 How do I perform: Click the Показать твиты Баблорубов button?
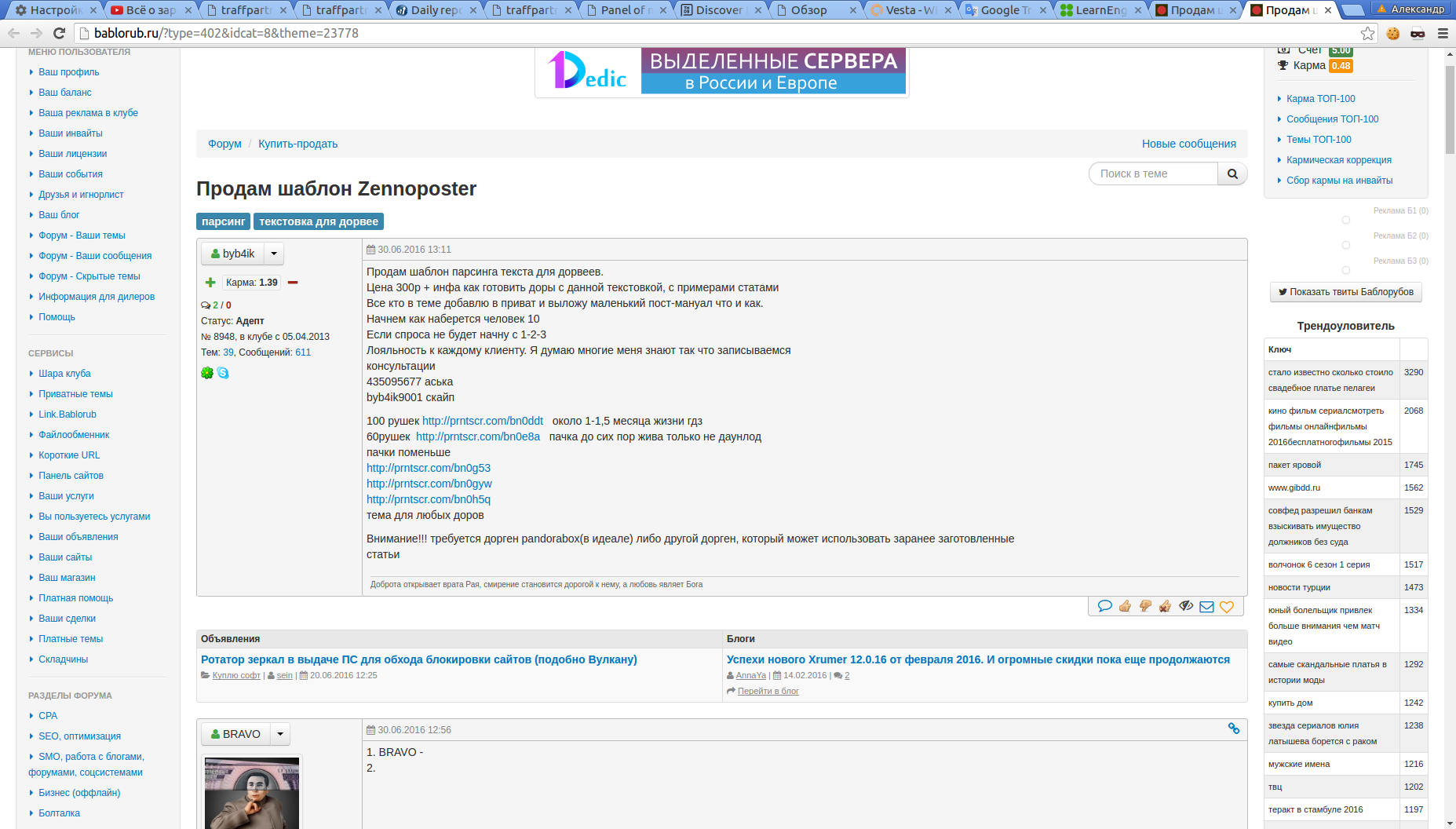point(1346,292)
